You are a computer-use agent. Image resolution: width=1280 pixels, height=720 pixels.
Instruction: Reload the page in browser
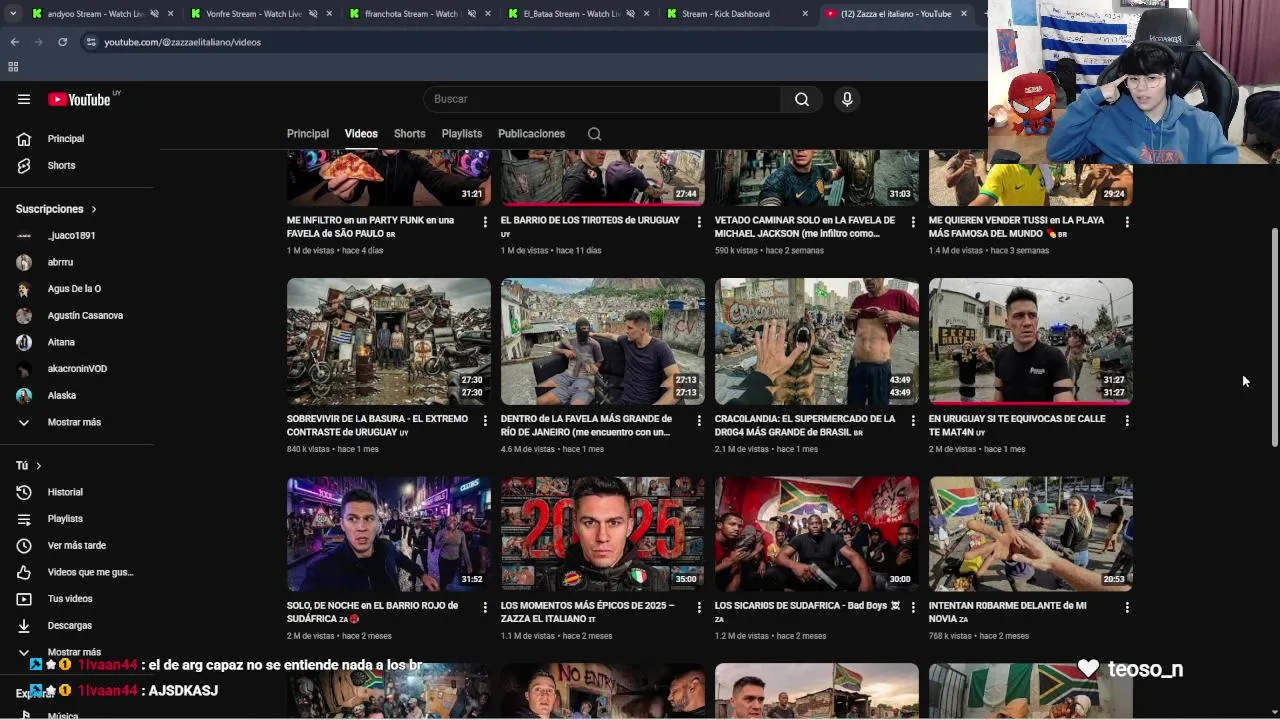click(x=62, y=42)
